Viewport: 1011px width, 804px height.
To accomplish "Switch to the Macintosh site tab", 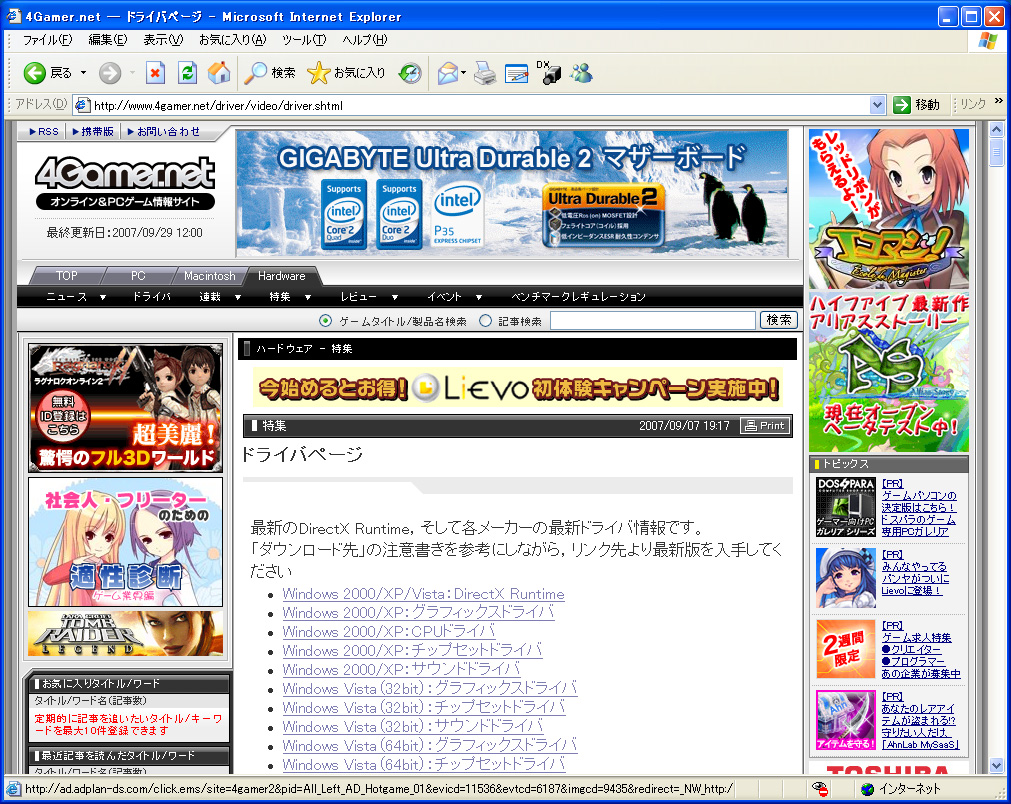I will [210, 276].
